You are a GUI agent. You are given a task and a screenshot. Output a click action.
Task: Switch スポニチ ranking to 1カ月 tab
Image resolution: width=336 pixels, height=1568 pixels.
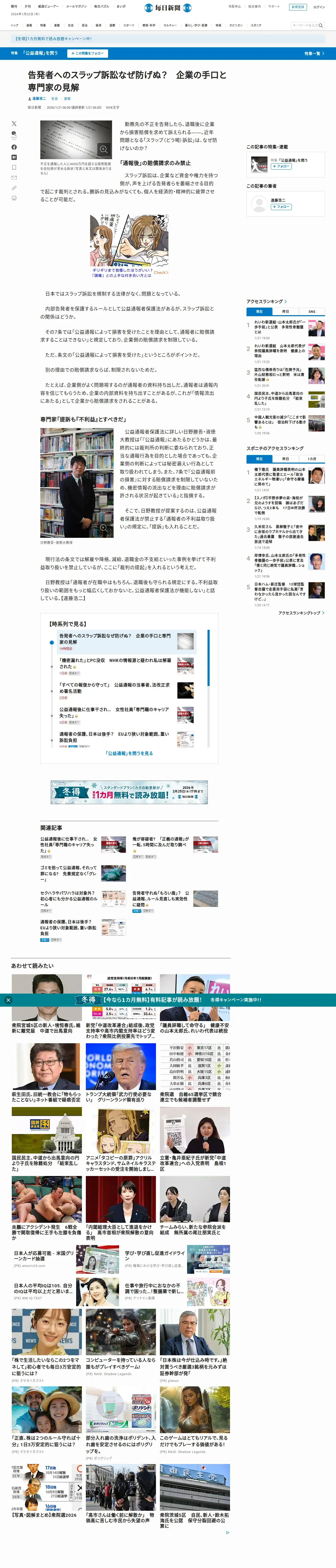coord(312,459)
